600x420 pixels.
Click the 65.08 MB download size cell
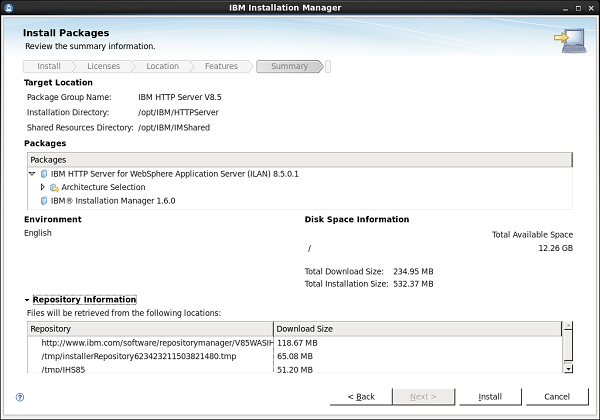click(x=295, y=357)
